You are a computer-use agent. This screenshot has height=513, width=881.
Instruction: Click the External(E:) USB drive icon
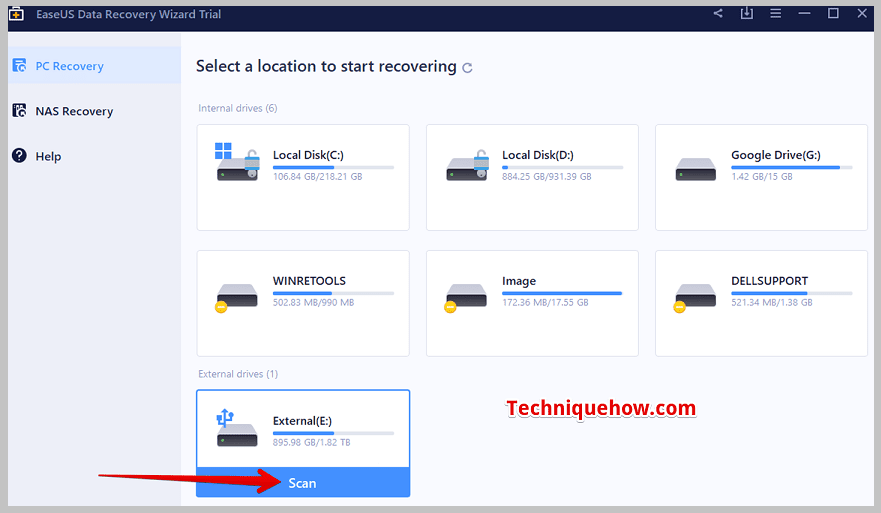click(237, 428)
